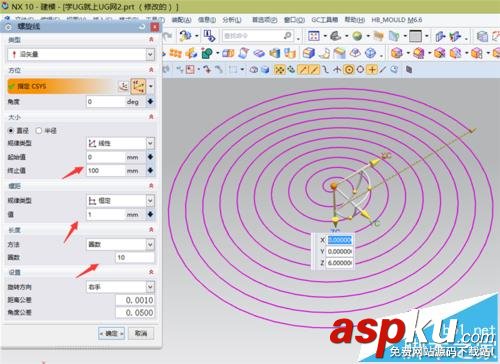Open the 方法 length method dropdown

[x=120, y=244]
